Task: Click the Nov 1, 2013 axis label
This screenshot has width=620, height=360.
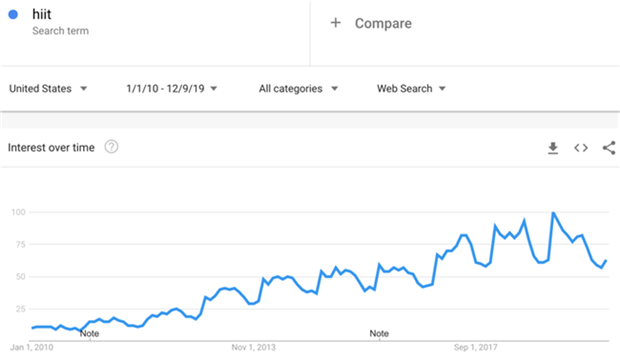Action: click(x=253, y=347)
